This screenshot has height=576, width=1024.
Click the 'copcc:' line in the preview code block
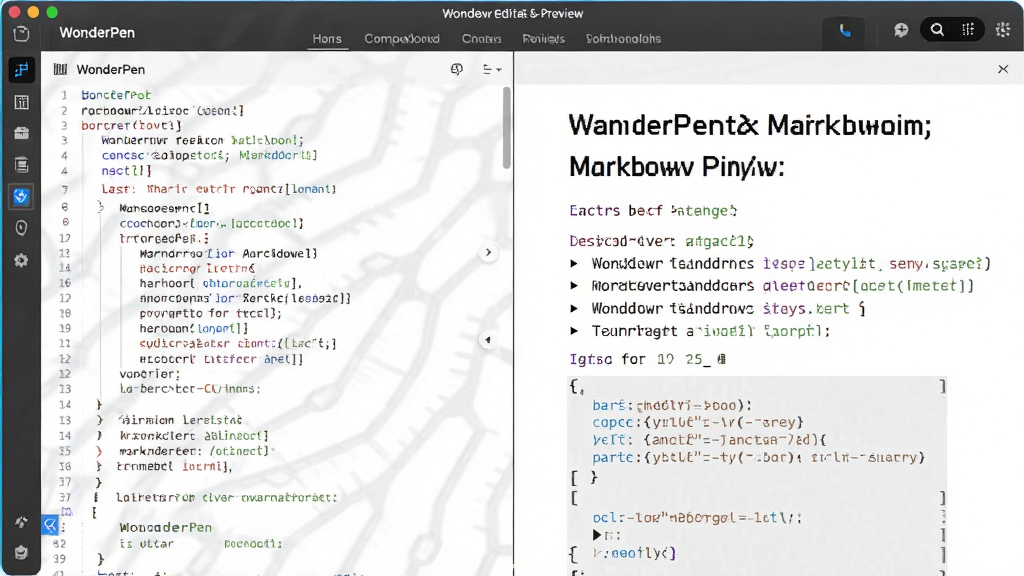(x=697, y=423)
